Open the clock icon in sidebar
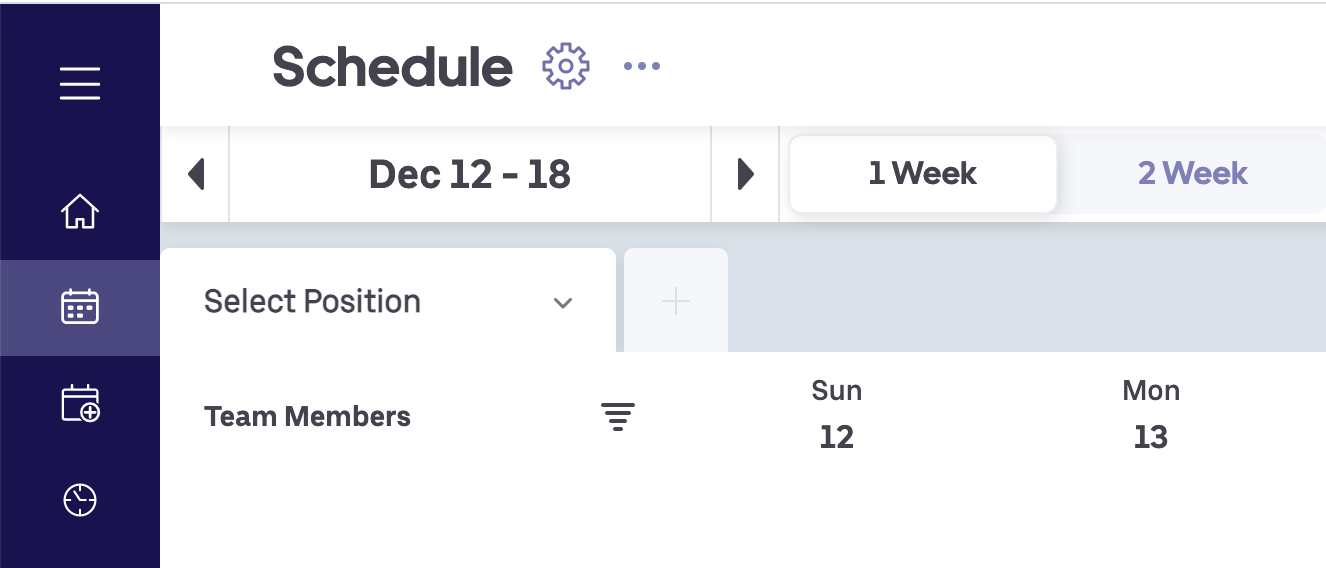This screenshot has width=1326, height=568. (80, 499)
